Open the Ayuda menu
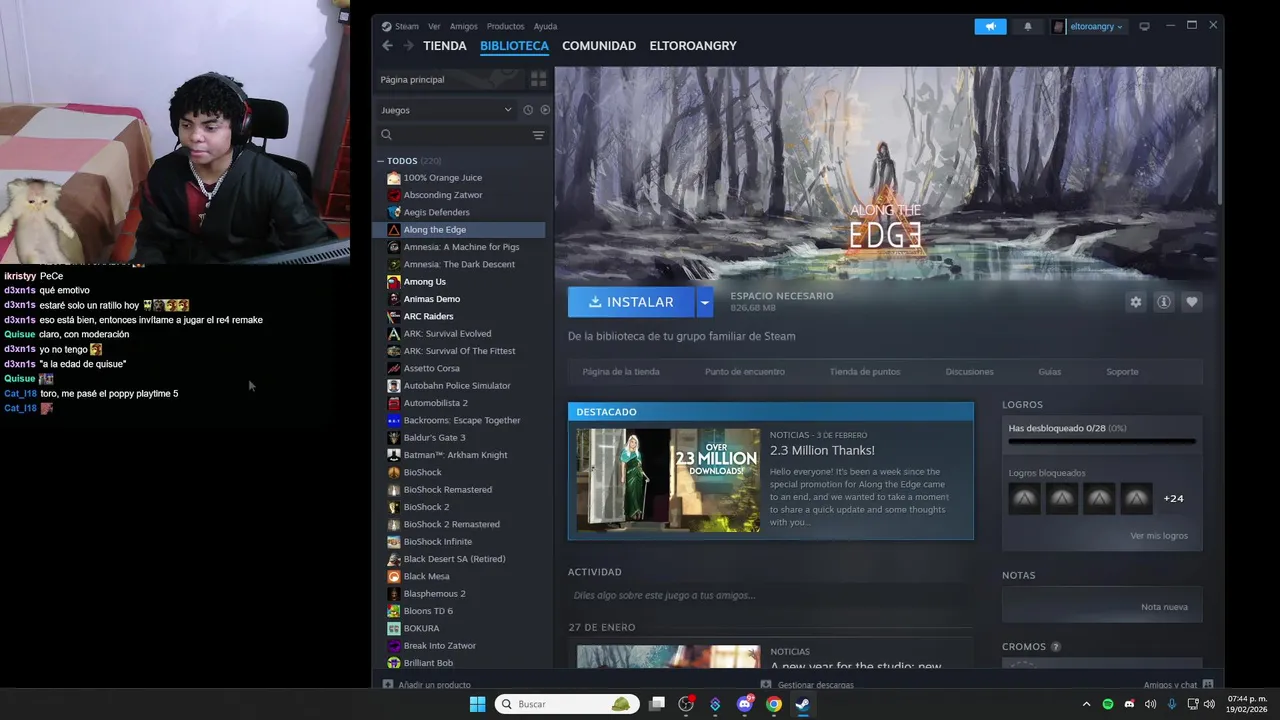Image resolution: width=1280 pixels, height=720 pixels. coord(545,26)
